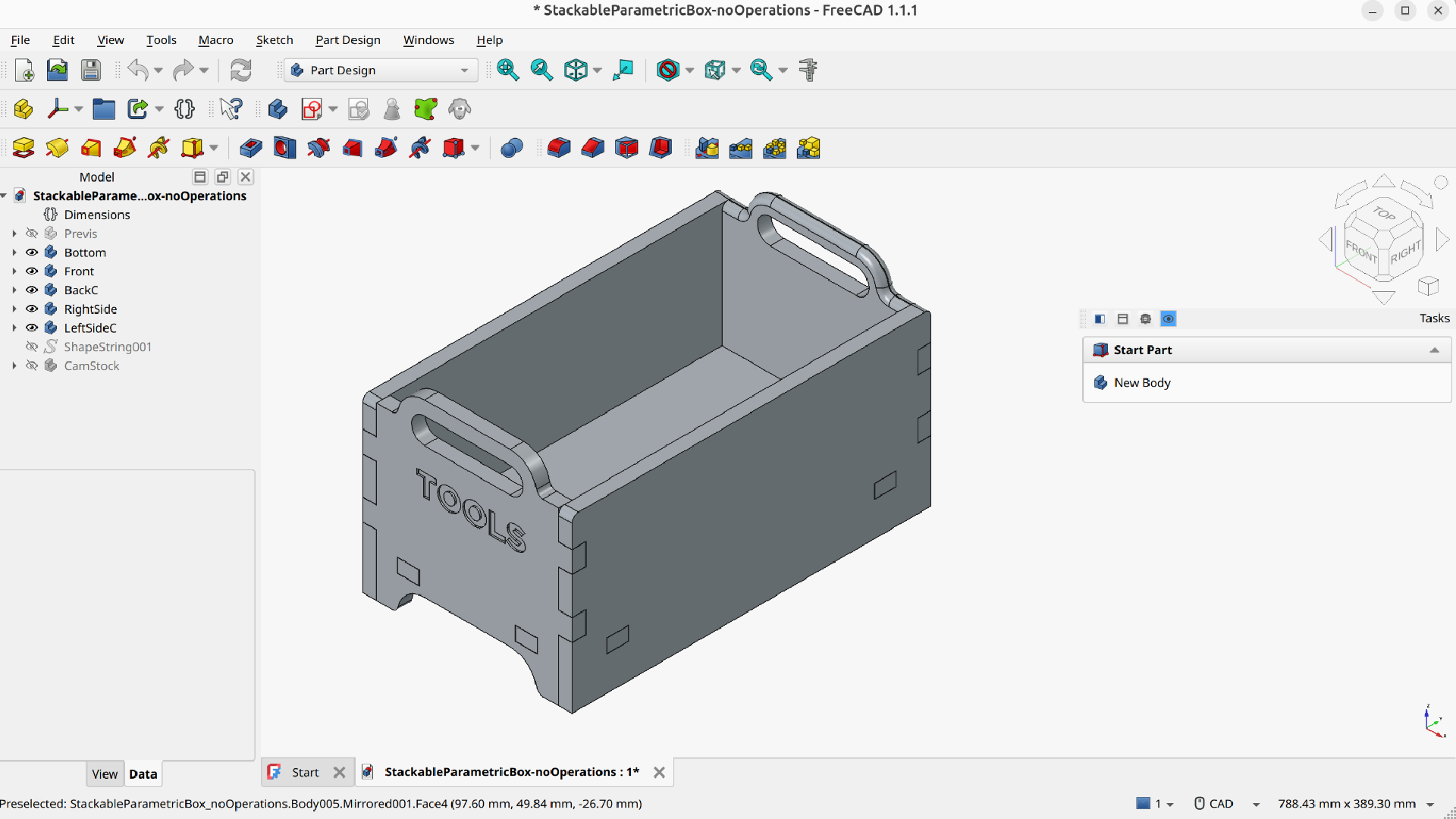Open the Macro menu
1456x819 pixels.
click(x=216, y=40)
